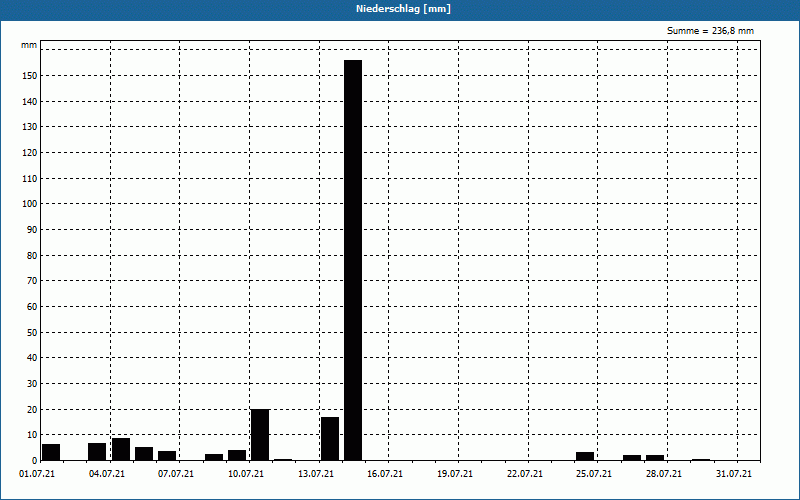
Task: Click the x-axis label 28.07.21
Action: pos(664,474)
